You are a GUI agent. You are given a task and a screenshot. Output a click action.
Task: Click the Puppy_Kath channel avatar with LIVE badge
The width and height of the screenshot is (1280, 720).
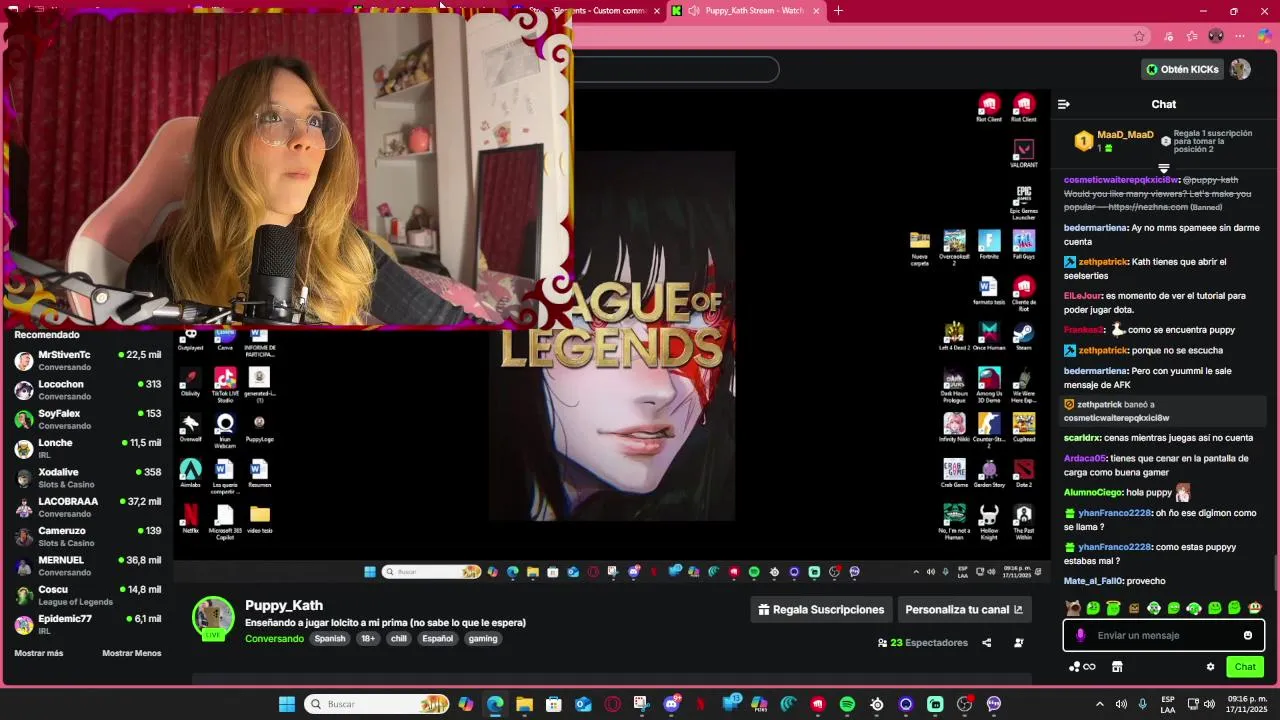point(213,618)
